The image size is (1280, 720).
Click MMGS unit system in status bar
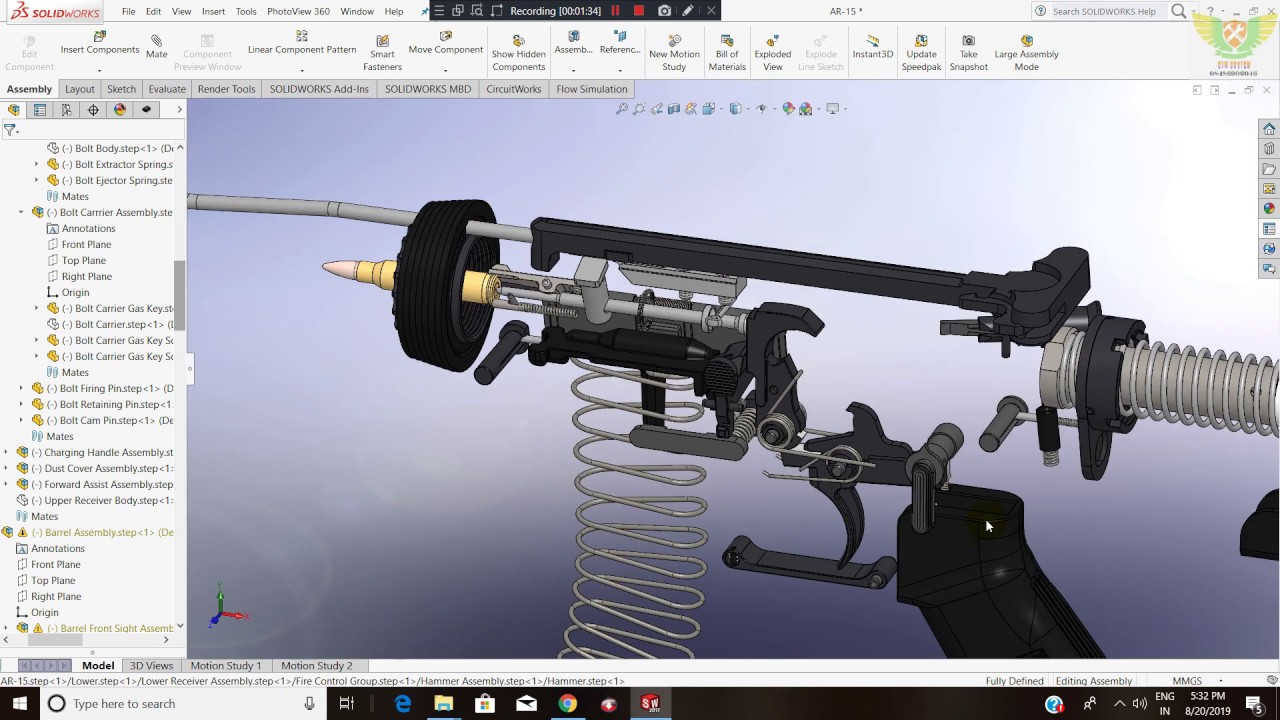point(1187,681)
